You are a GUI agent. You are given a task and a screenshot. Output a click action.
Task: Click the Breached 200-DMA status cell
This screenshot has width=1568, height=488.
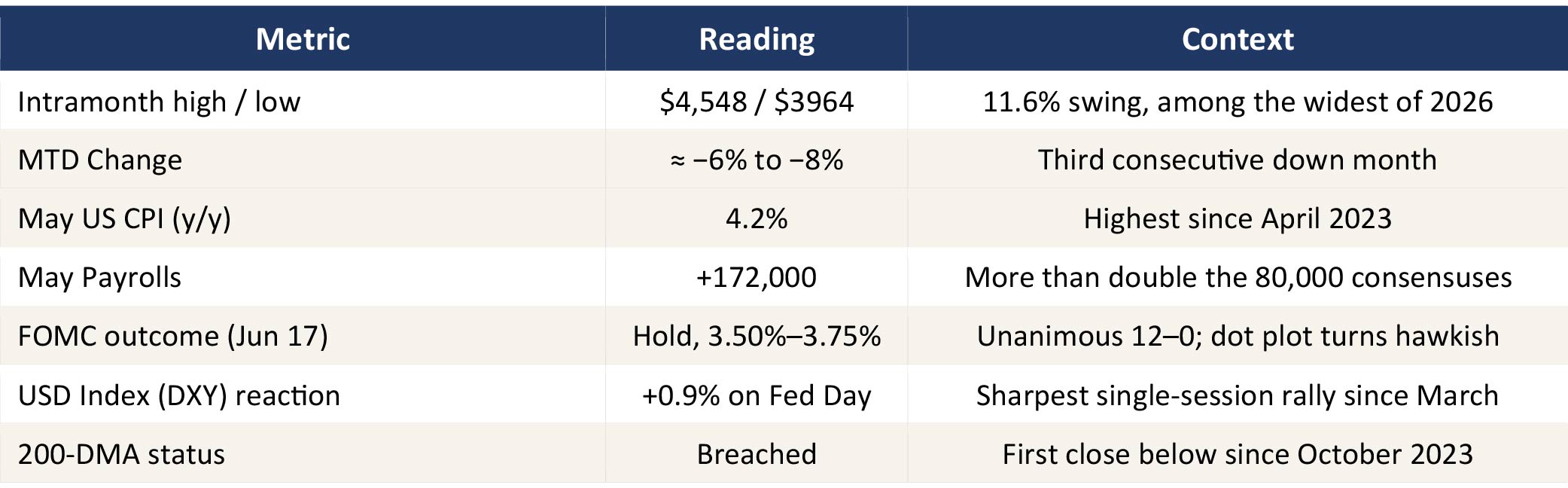click(757, 453)
